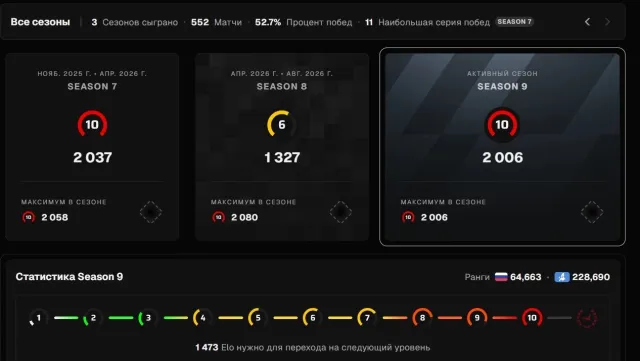640x361 pixels.
Task: Go to next seasons with right chevron
Action: 607,22
